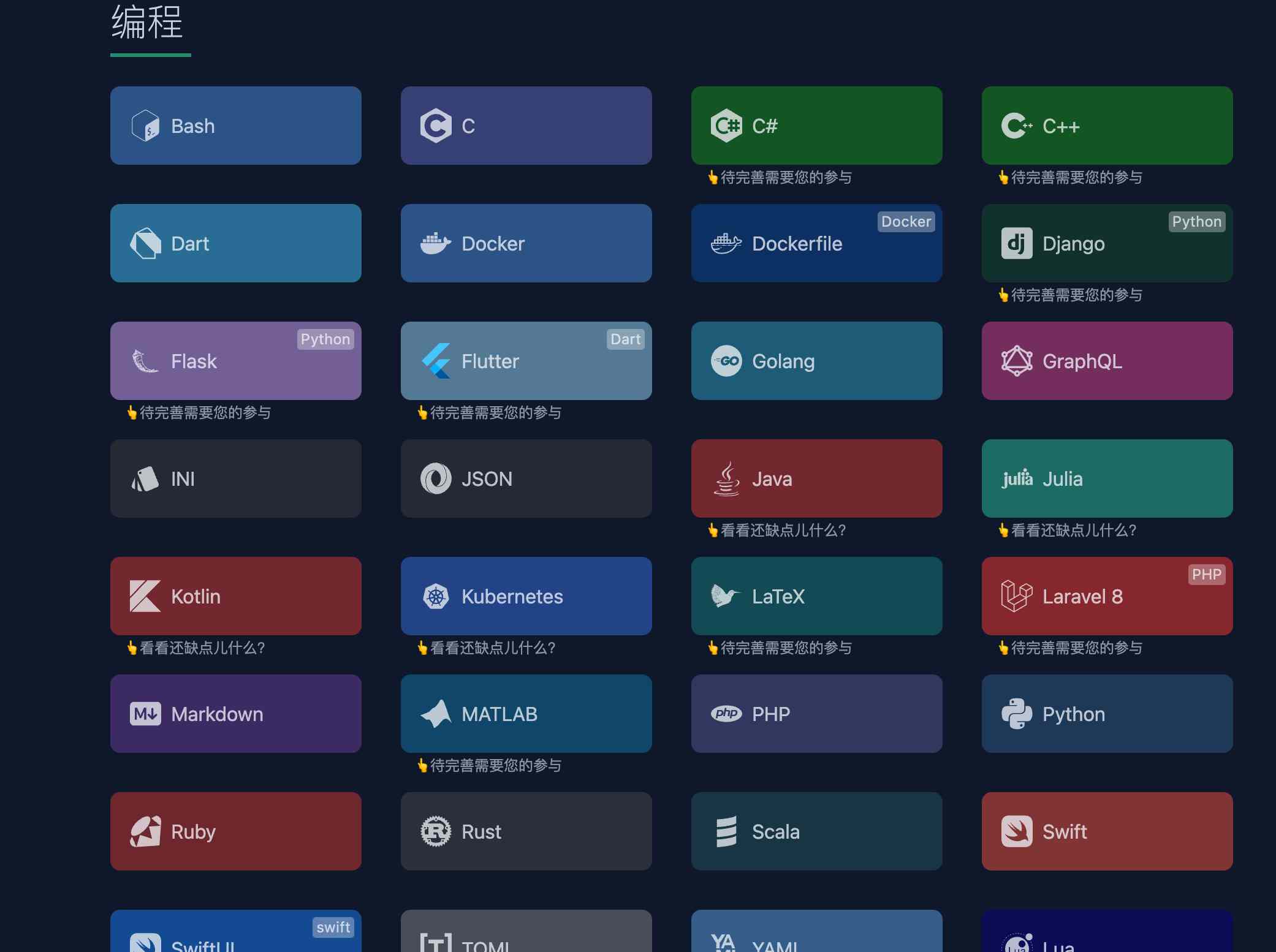Click the GraphQL hexagon logo icon

click(1016, 361)
